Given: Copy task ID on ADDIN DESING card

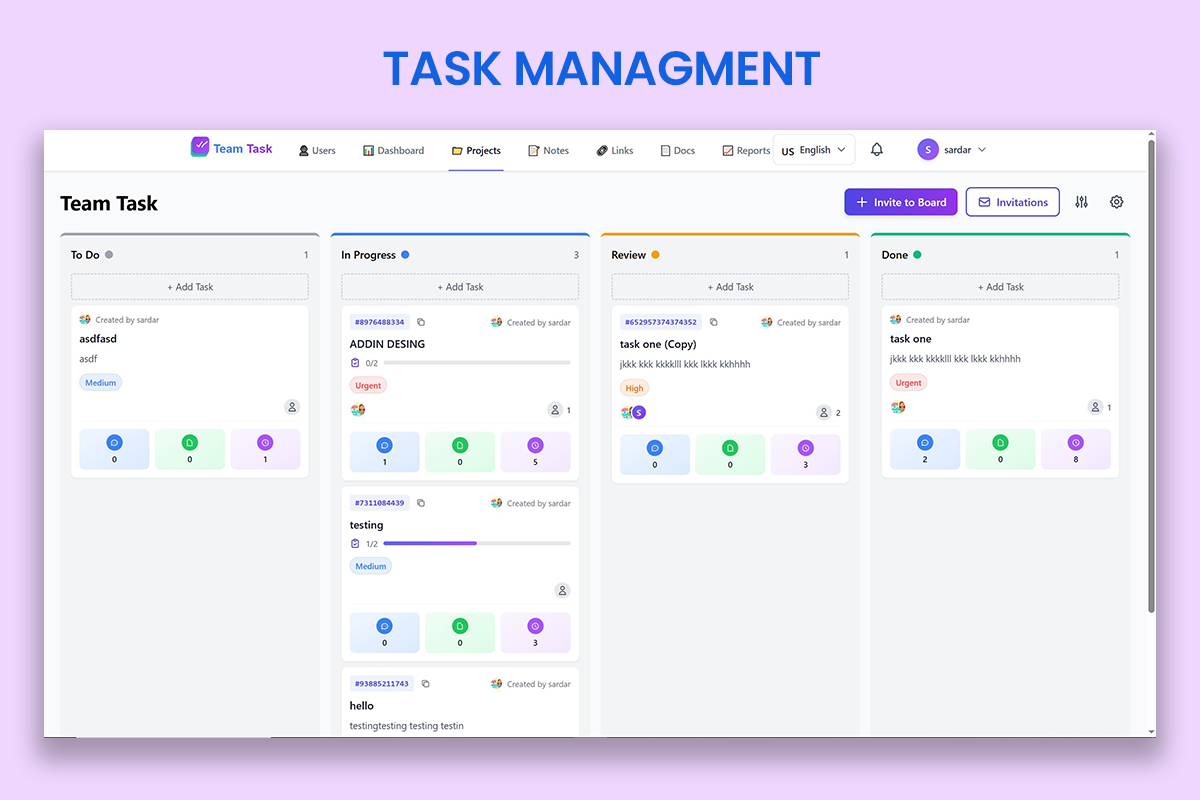Looking at the screenshot, I should (421, 321).
